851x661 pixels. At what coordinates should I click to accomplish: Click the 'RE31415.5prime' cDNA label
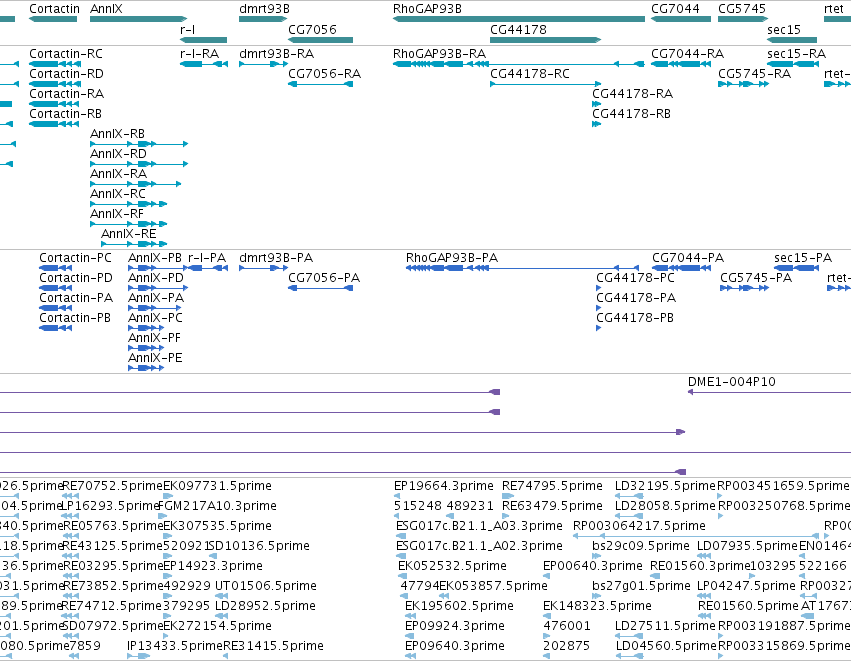coord(274,646)
